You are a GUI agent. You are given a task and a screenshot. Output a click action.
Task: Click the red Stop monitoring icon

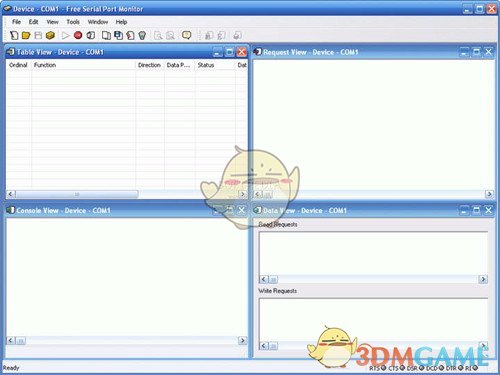(x=78, y=35)
